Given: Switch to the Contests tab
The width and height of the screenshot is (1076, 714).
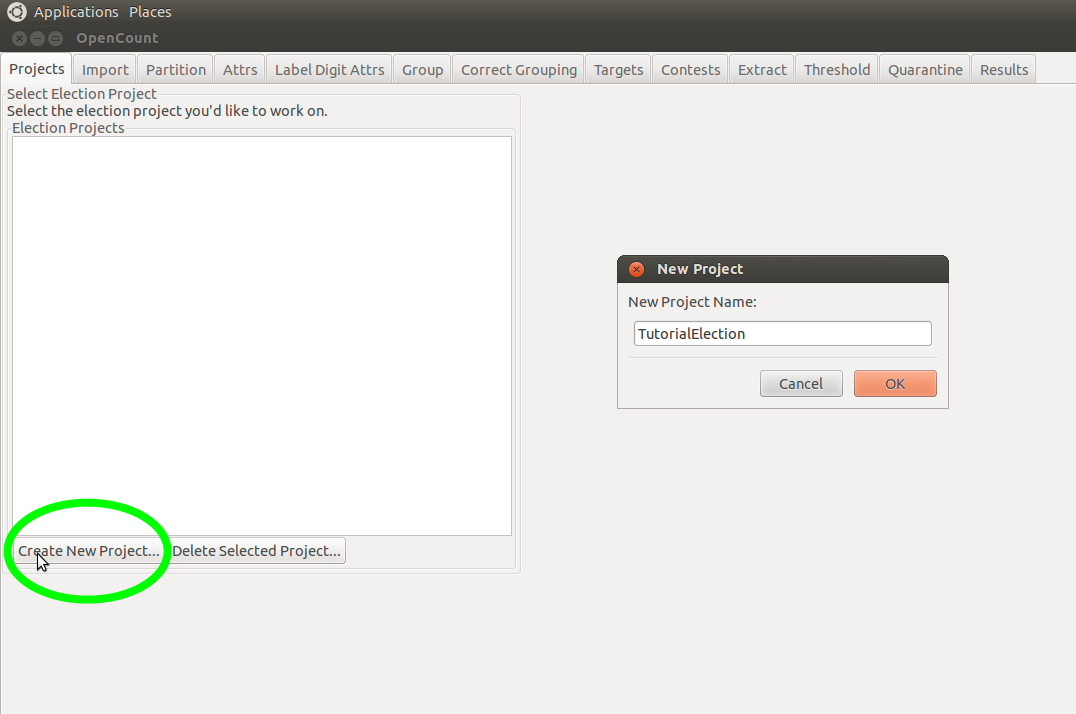Looking at the screenshot, I should click(690, 69).
